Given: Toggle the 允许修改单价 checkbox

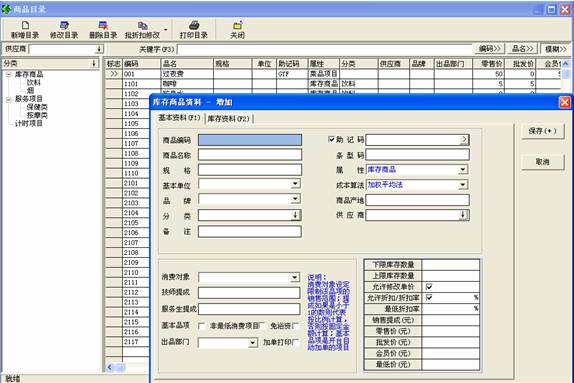Looking at the screenshot, I should click(429, 286).
